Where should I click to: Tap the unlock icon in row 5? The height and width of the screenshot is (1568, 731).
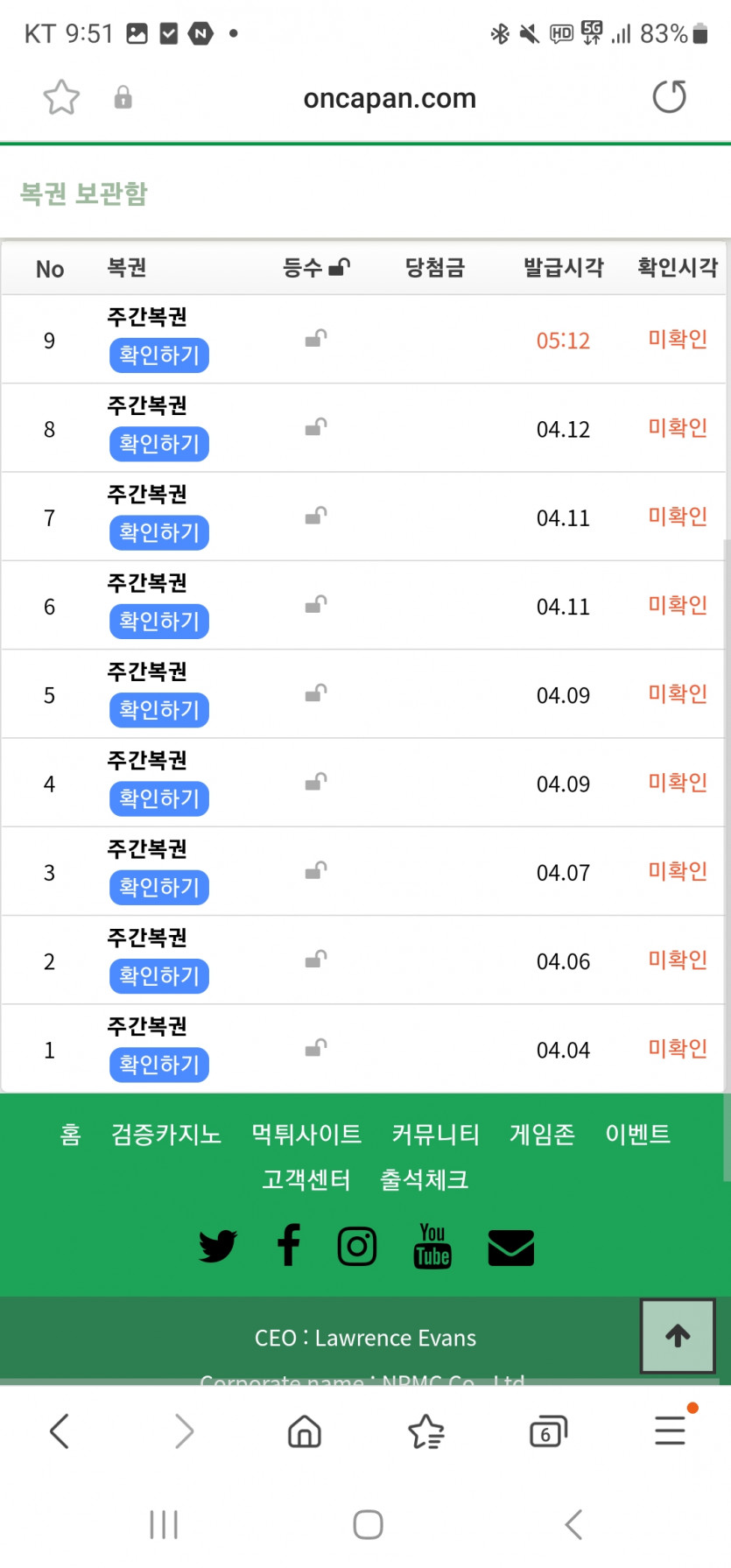point(316,693)
